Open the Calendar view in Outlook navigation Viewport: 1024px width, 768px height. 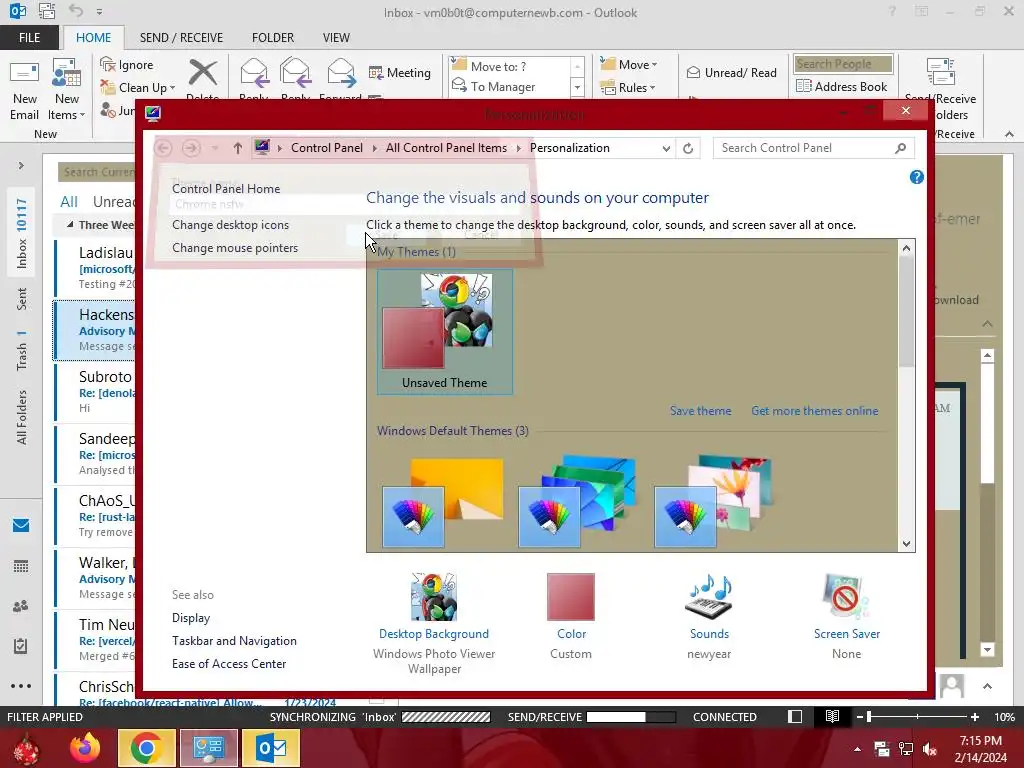[21, 566]
